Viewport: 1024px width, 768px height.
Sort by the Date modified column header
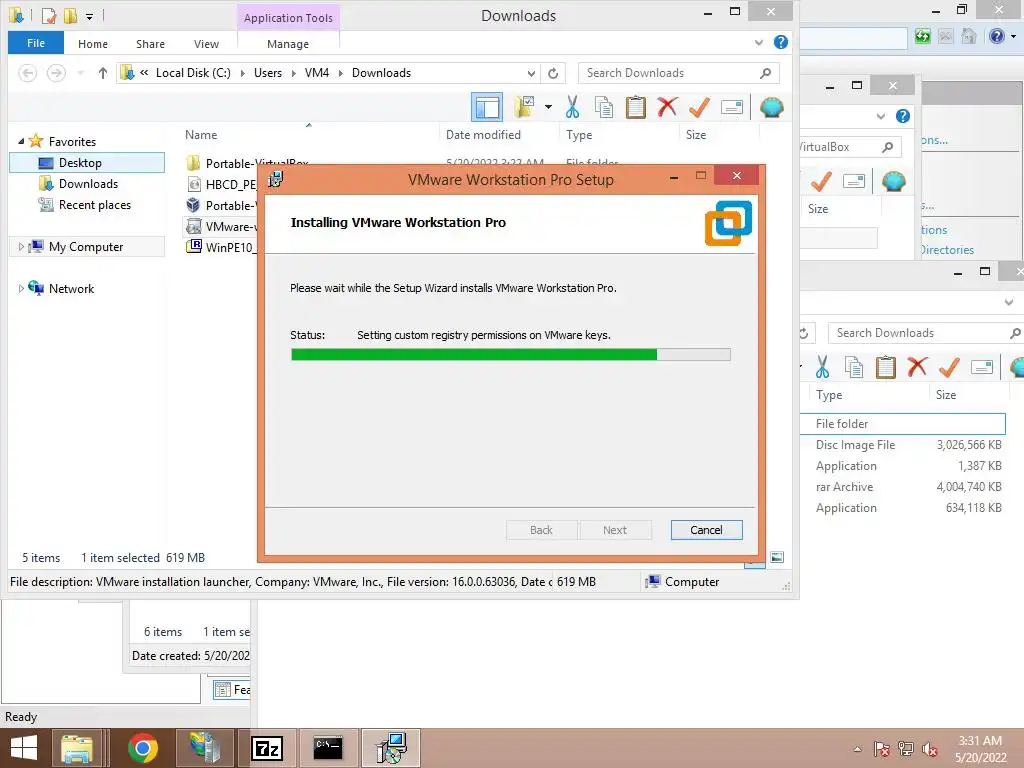483,135
